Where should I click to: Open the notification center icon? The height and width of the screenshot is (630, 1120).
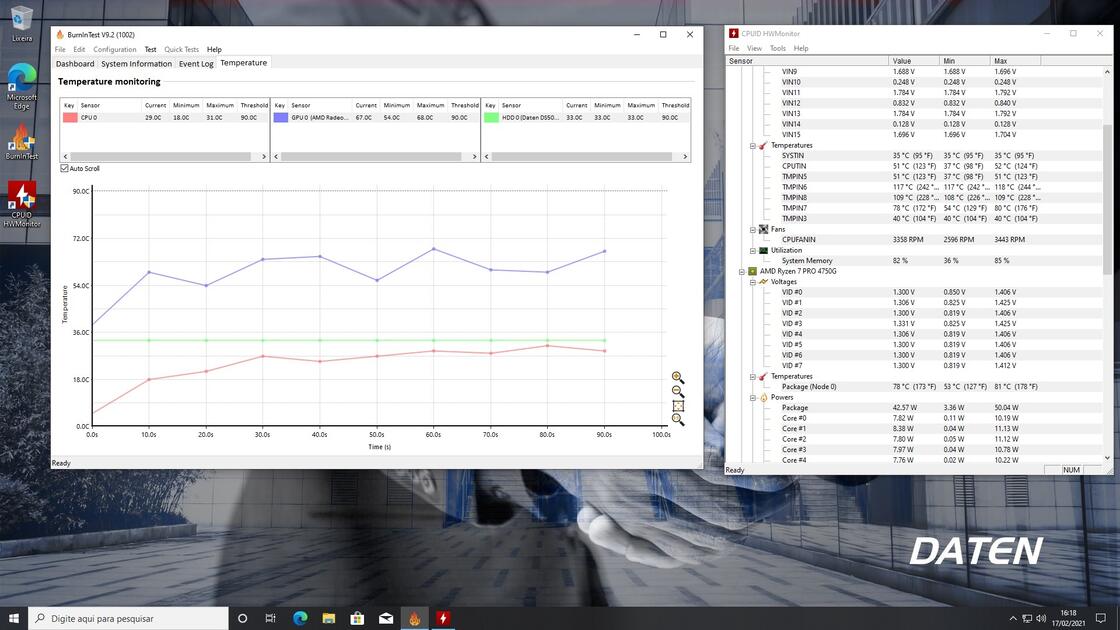tap(1101, 619)
